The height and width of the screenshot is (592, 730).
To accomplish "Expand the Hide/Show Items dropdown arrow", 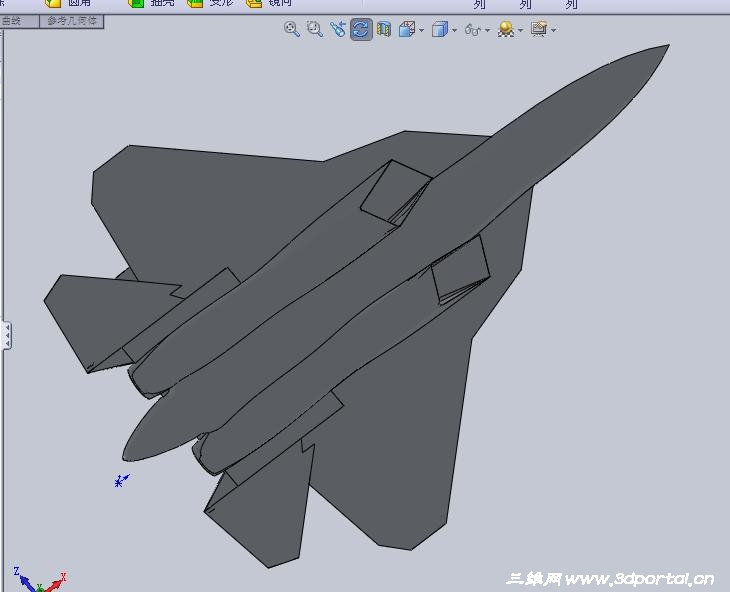I will coord(487,30).
